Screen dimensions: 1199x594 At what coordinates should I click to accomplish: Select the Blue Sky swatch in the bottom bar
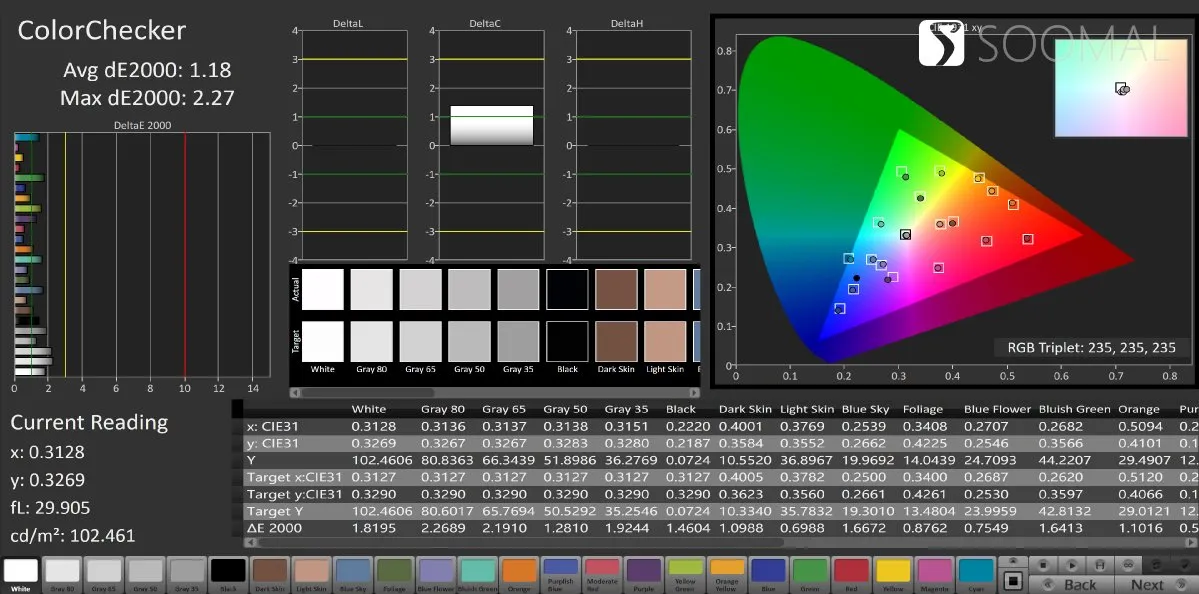pyautogui.click(x=353, y=574)
